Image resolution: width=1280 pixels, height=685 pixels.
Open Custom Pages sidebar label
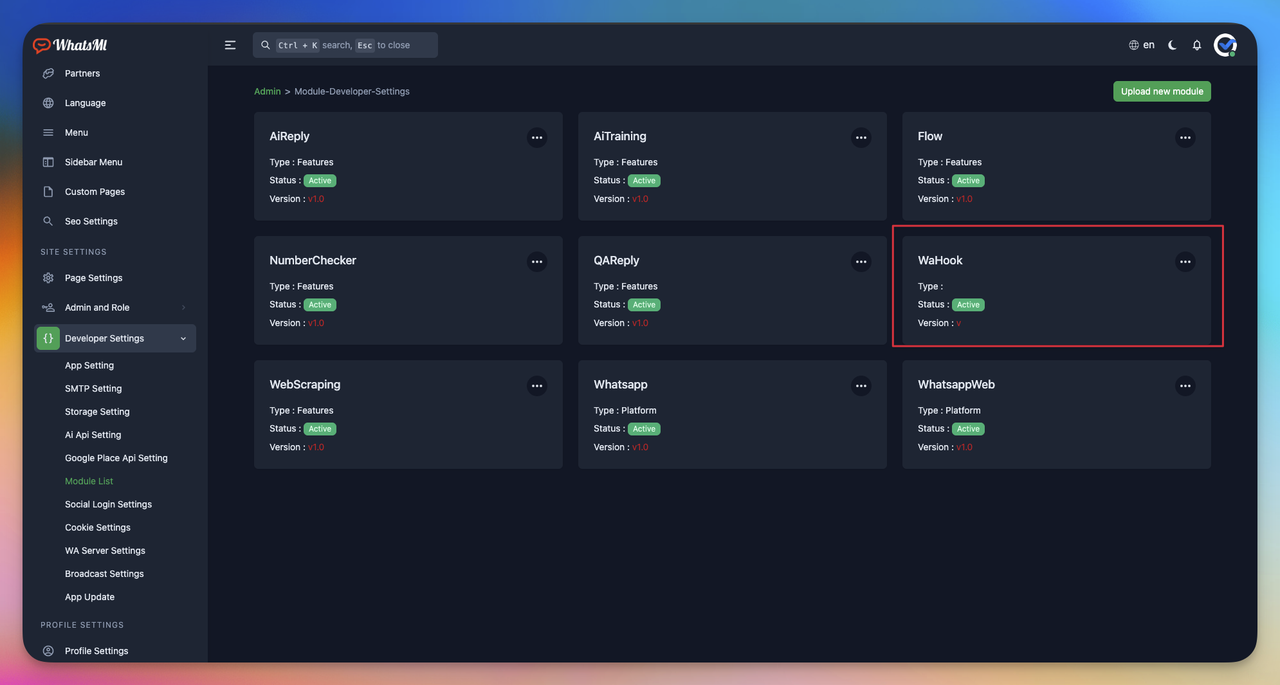(95, 192)
